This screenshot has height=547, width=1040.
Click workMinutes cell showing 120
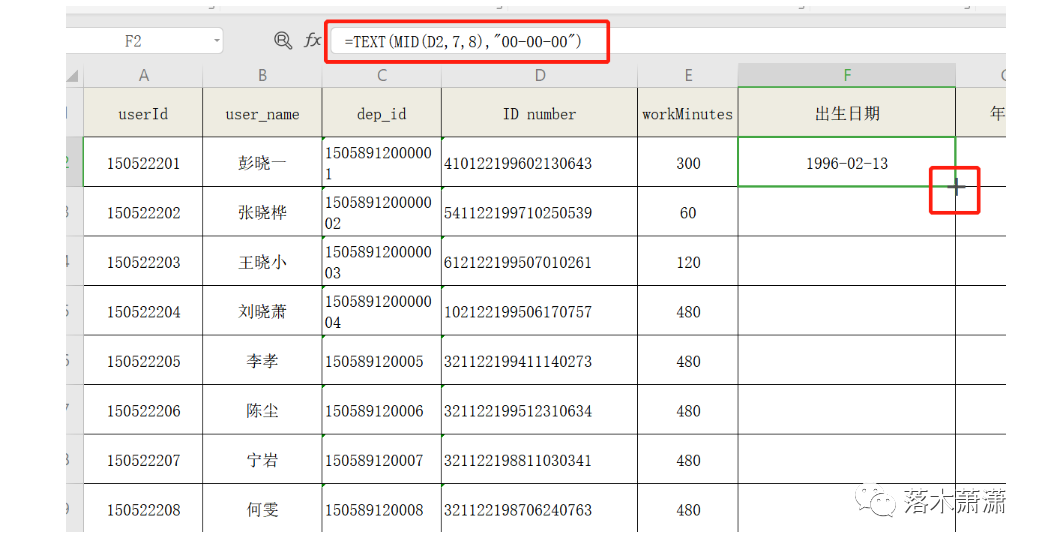688,262
